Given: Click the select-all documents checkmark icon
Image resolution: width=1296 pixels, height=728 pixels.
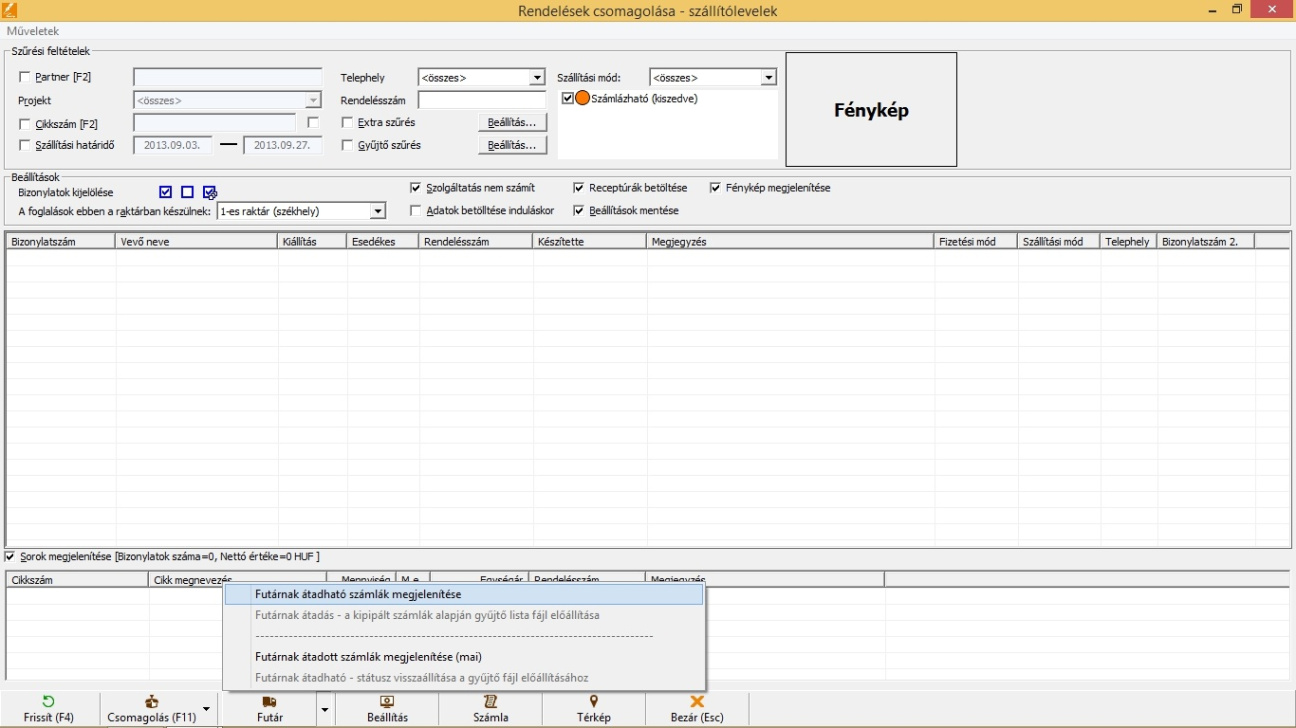Looking at the screenshot, I should point(166,192).
